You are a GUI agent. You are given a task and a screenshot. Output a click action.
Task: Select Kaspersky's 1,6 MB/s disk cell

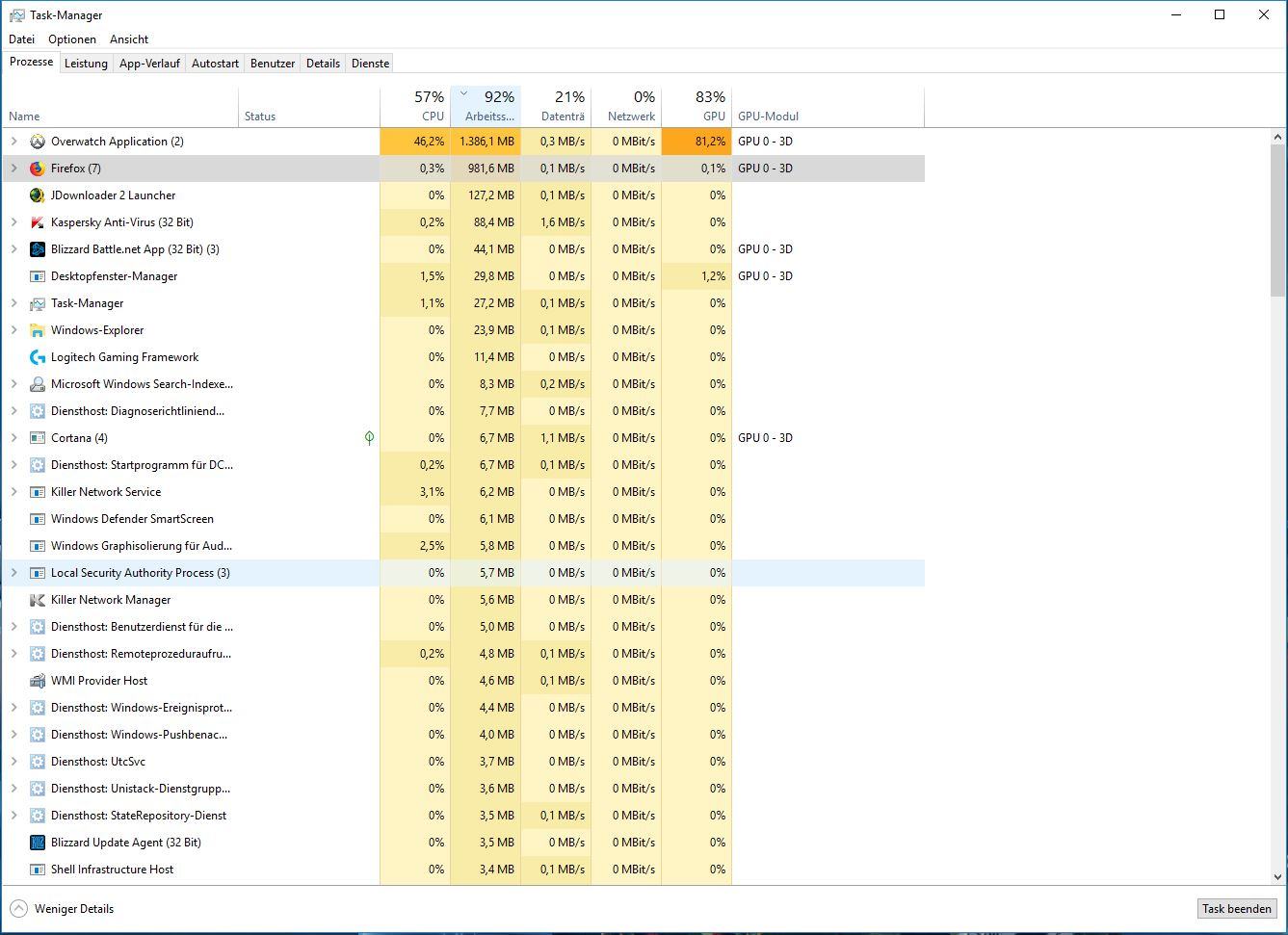coord(556,222)
